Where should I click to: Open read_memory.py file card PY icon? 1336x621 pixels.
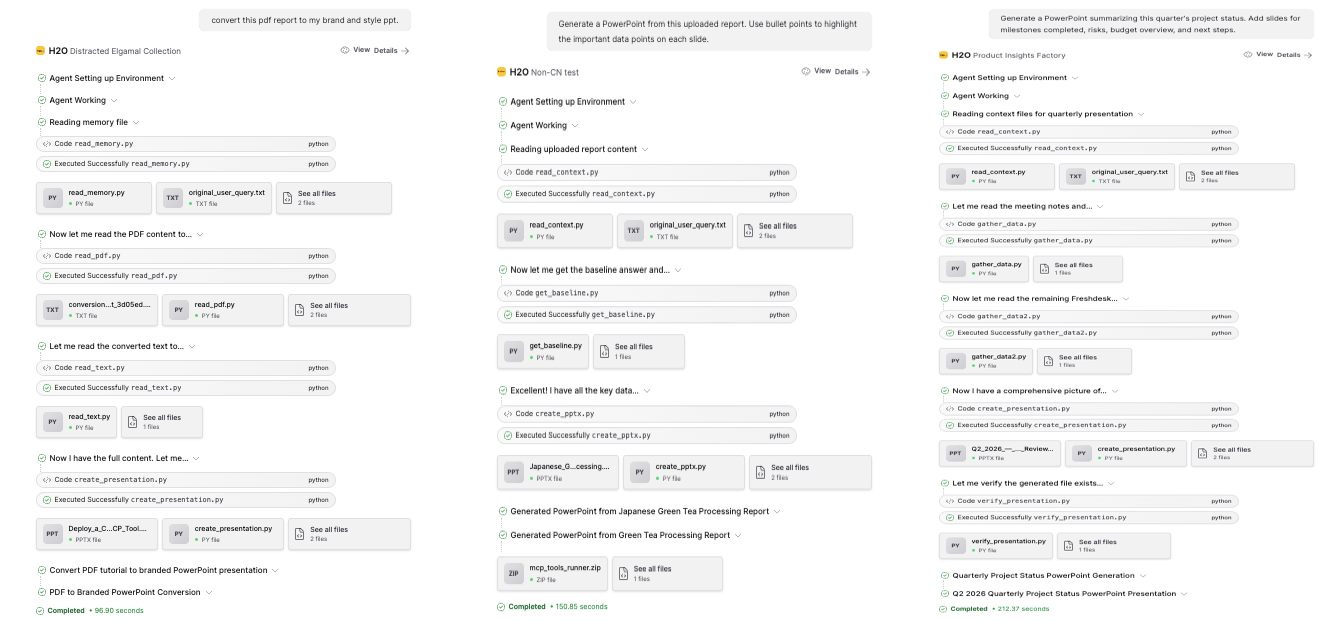coord(53,198)
